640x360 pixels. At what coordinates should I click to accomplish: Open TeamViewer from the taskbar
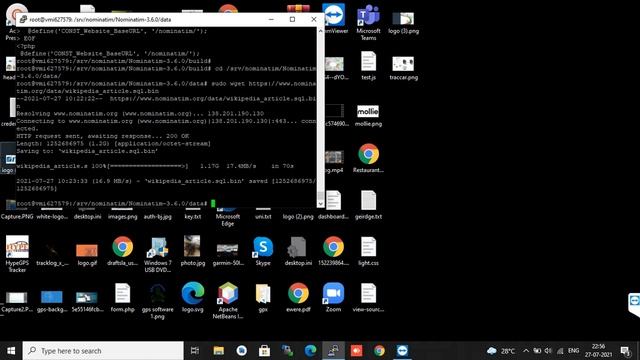(402, 351)
